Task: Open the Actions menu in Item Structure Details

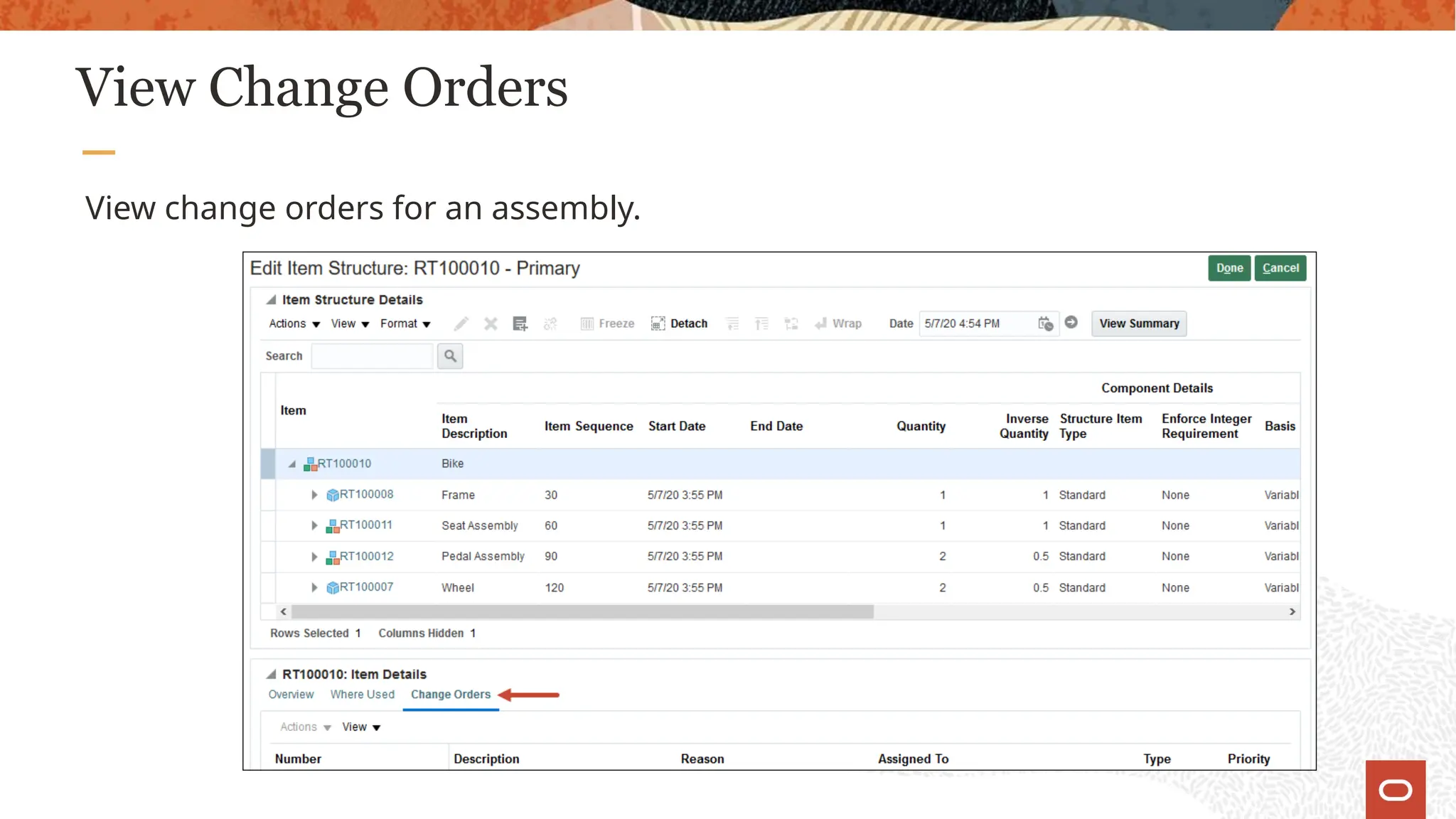Action: coord(294,323)
